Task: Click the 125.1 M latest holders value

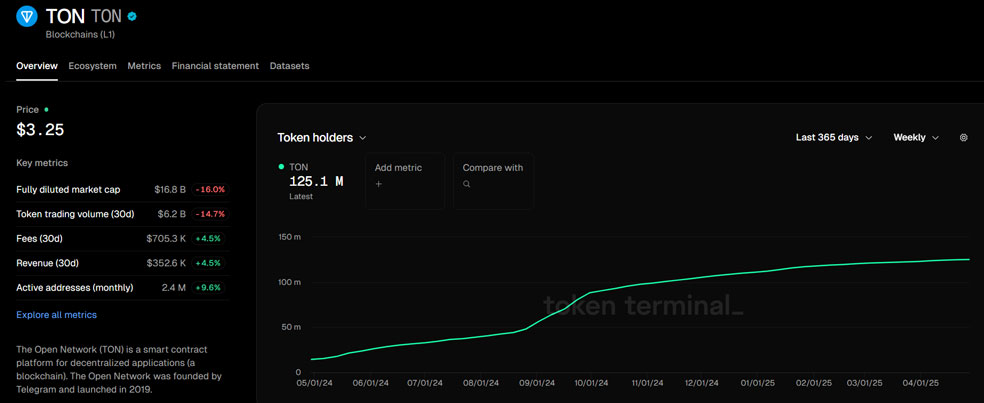Action: pos(316,182)
